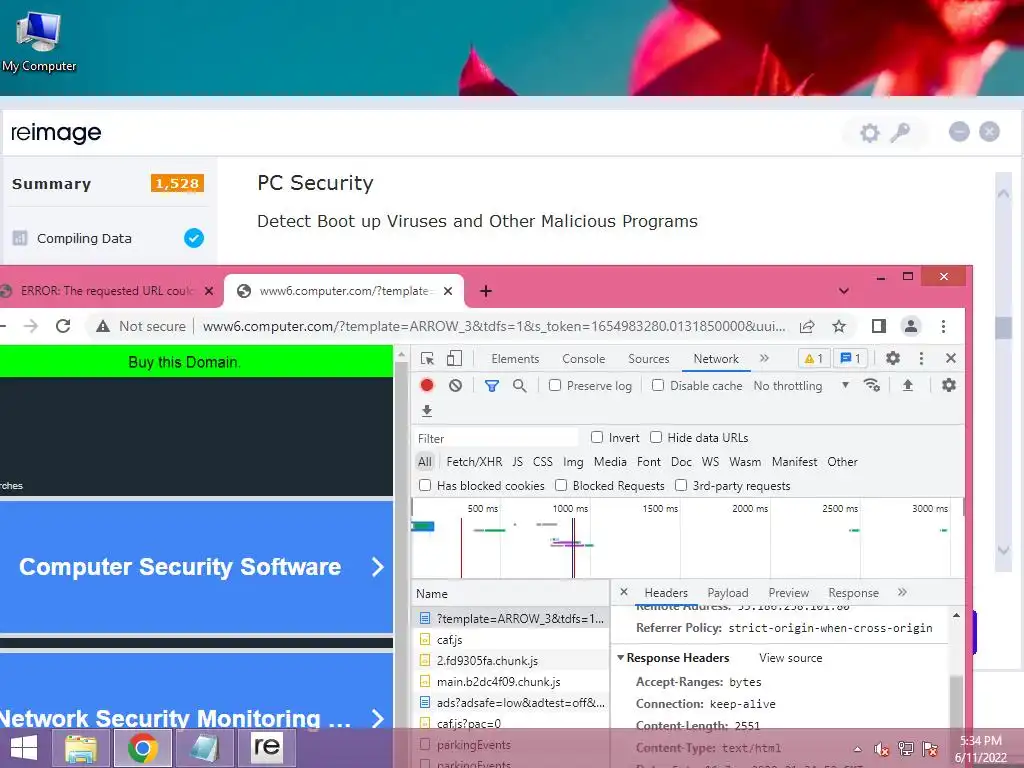Open Reimage settings gear icon
This screenshot has height=768, width=1024.
coord(869,133)
